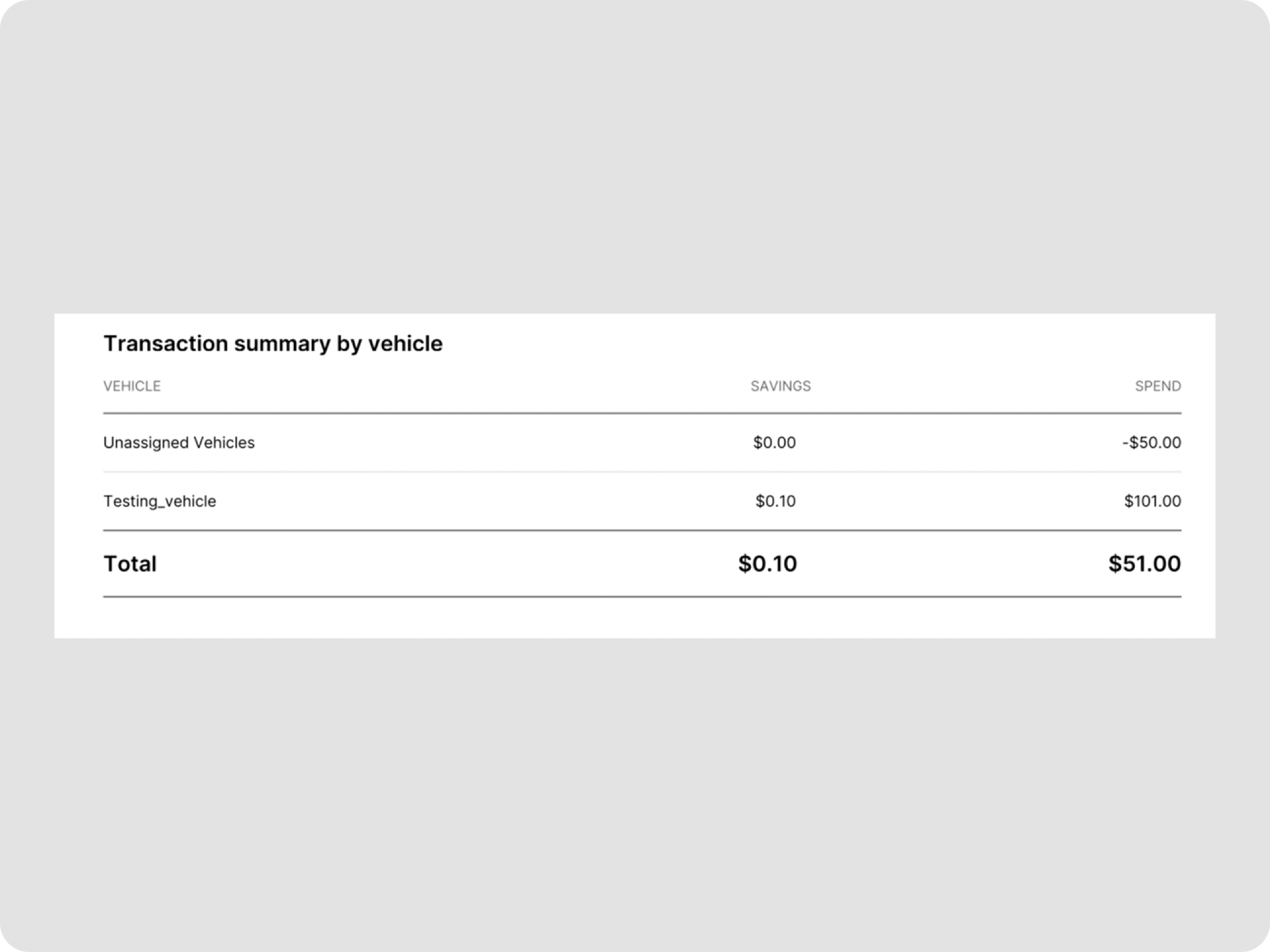Click the gray background below the card
This screenshot has width=1270, height=952.
point(635,793)
